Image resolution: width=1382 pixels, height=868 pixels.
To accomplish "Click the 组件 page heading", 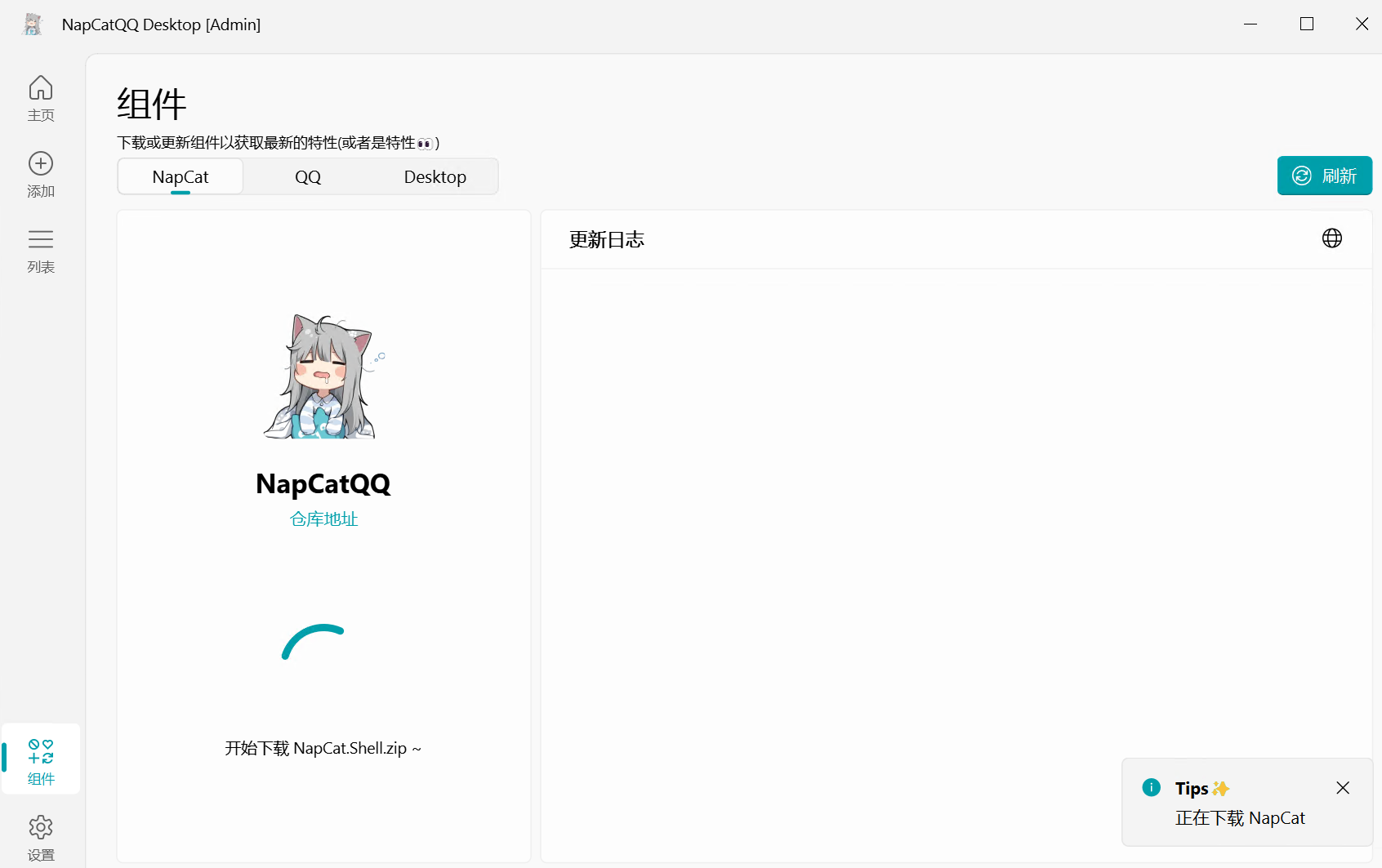I will tap(152, 105).
